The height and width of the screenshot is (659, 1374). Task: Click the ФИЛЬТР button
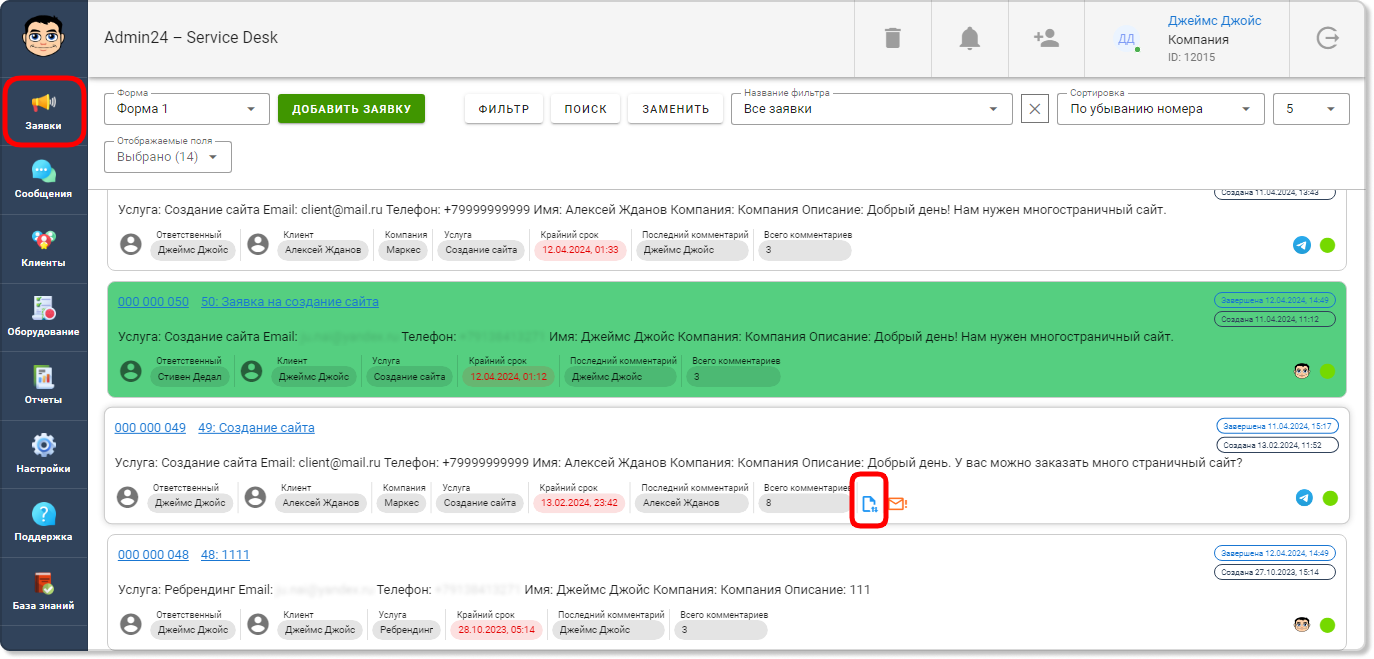[x=504, y=109]
